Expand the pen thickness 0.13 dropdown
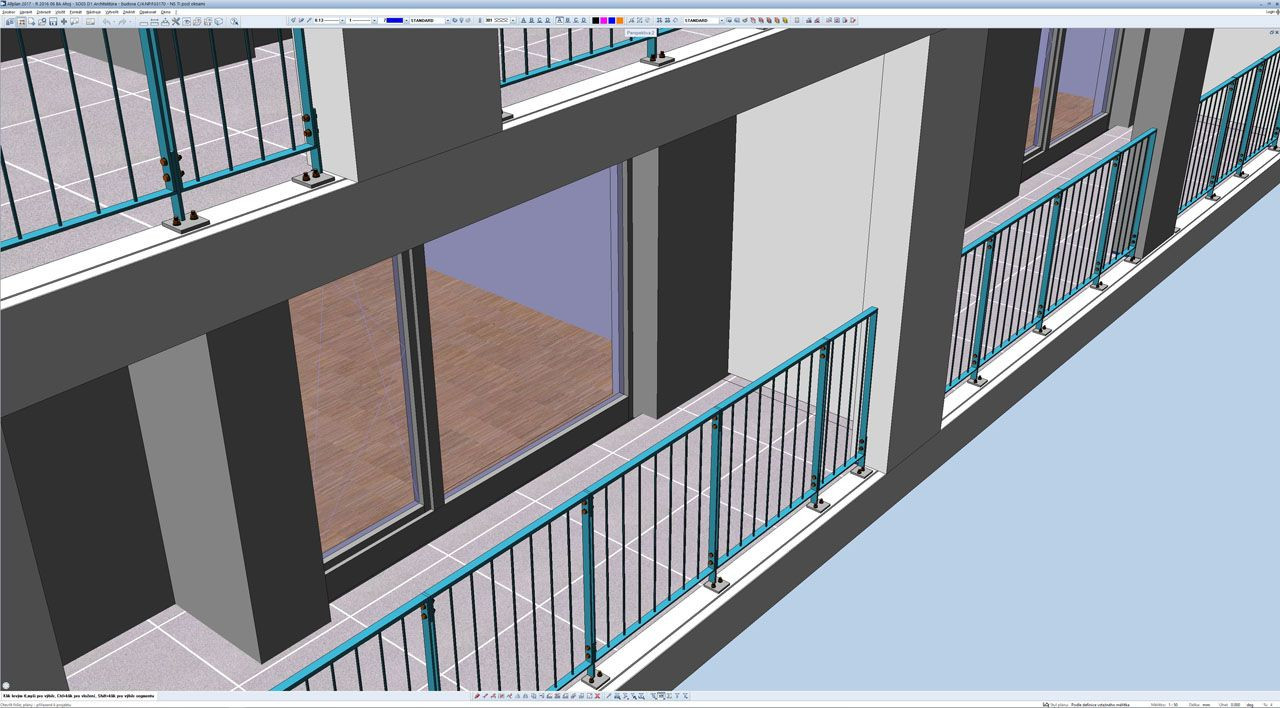The height and width of the screenshot is (708, 1280). [x=342, y=20]
